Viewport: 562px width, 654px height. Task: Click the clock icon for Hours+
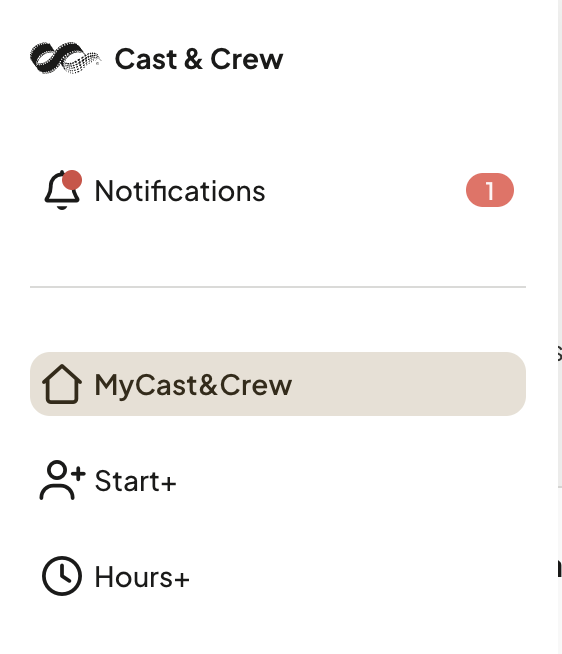coord(62,576)
